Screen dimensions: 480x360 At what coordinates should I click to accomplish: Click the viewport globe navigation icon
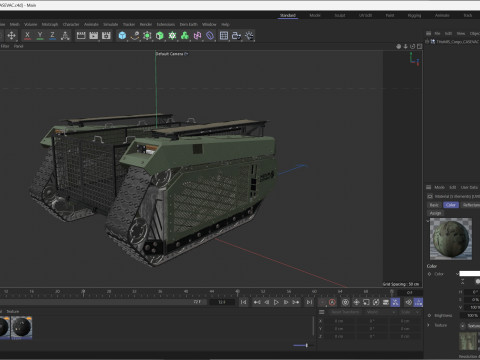(x=399, y=46)
